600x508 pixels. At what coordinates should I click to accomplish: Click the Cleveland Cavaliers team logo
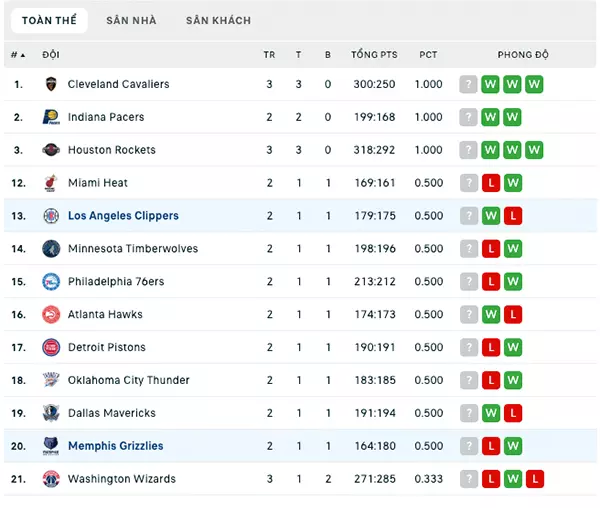(x=51, y=84)
